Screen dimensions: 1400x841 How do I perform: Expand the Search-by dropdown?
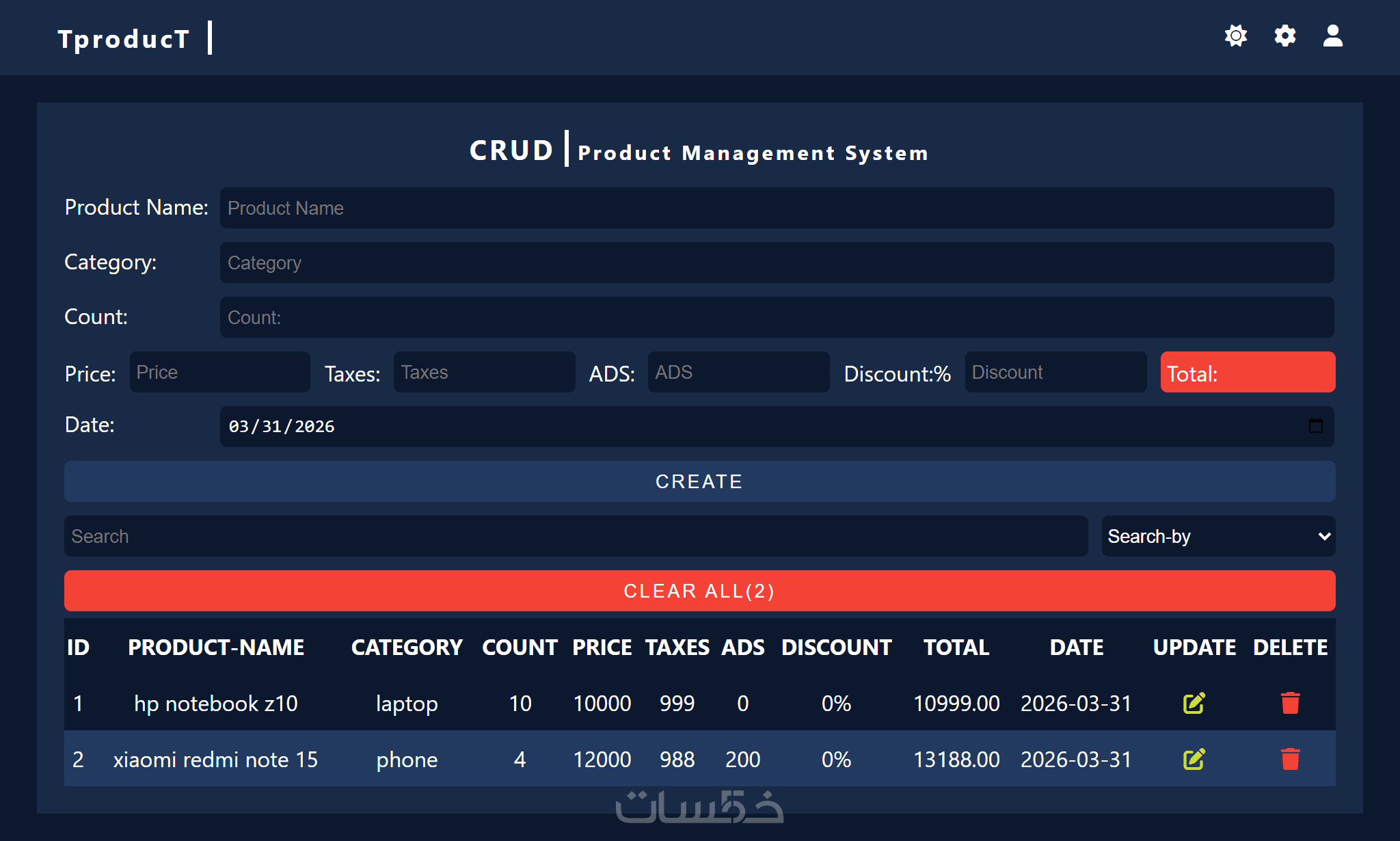coord(1217,536)
